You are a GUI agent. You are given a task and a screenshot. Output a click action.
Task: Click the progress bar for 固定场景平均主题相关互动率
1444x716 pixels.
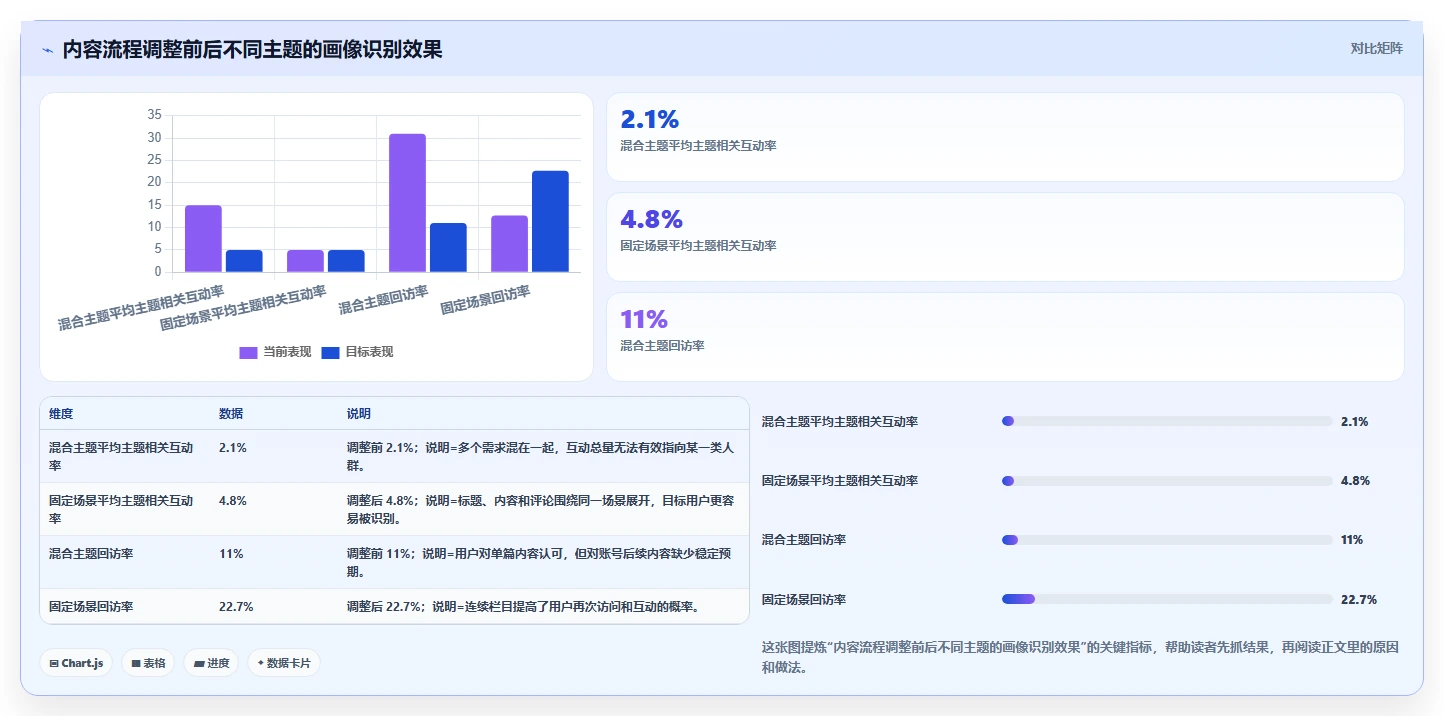click(x=1167, y=481)
